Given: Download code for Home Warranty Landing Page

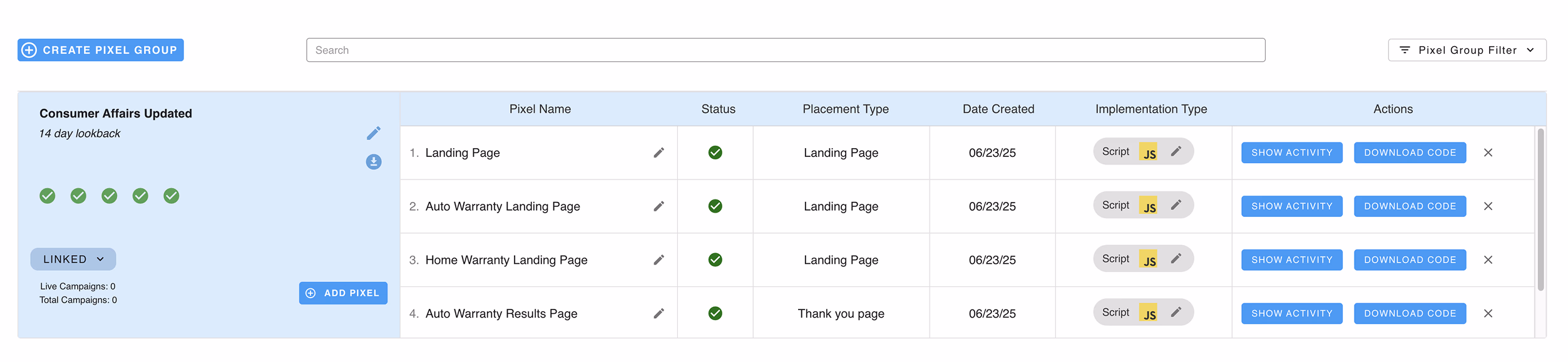Looking at the screenshot, I should pyautogui.click(x=1410, y=260).
